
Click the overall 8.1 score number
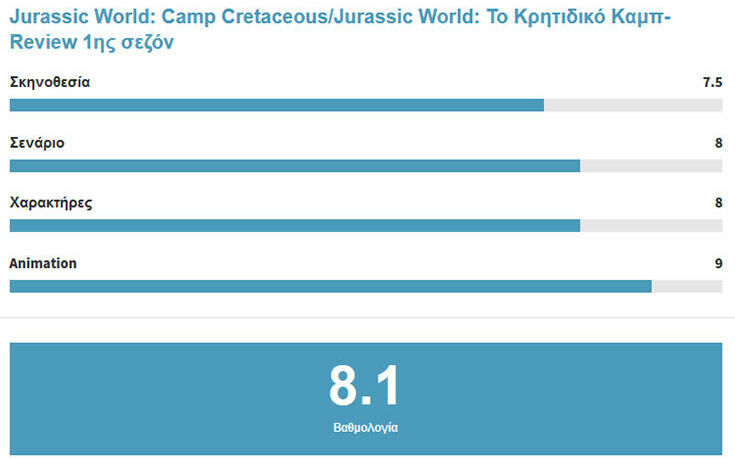point(365,387)
